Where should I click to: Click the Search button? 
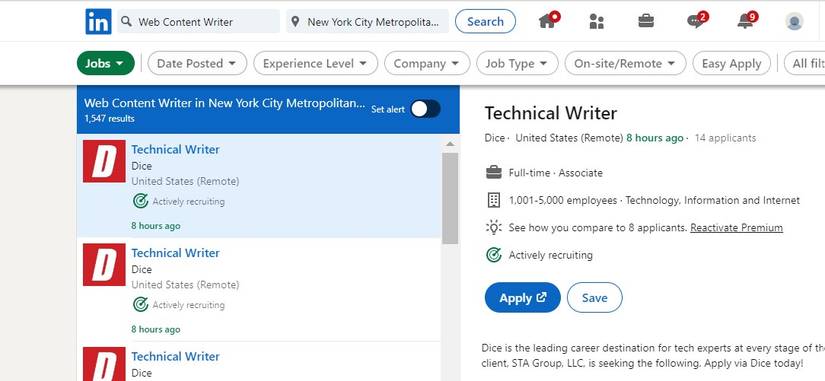coord(485,22)
